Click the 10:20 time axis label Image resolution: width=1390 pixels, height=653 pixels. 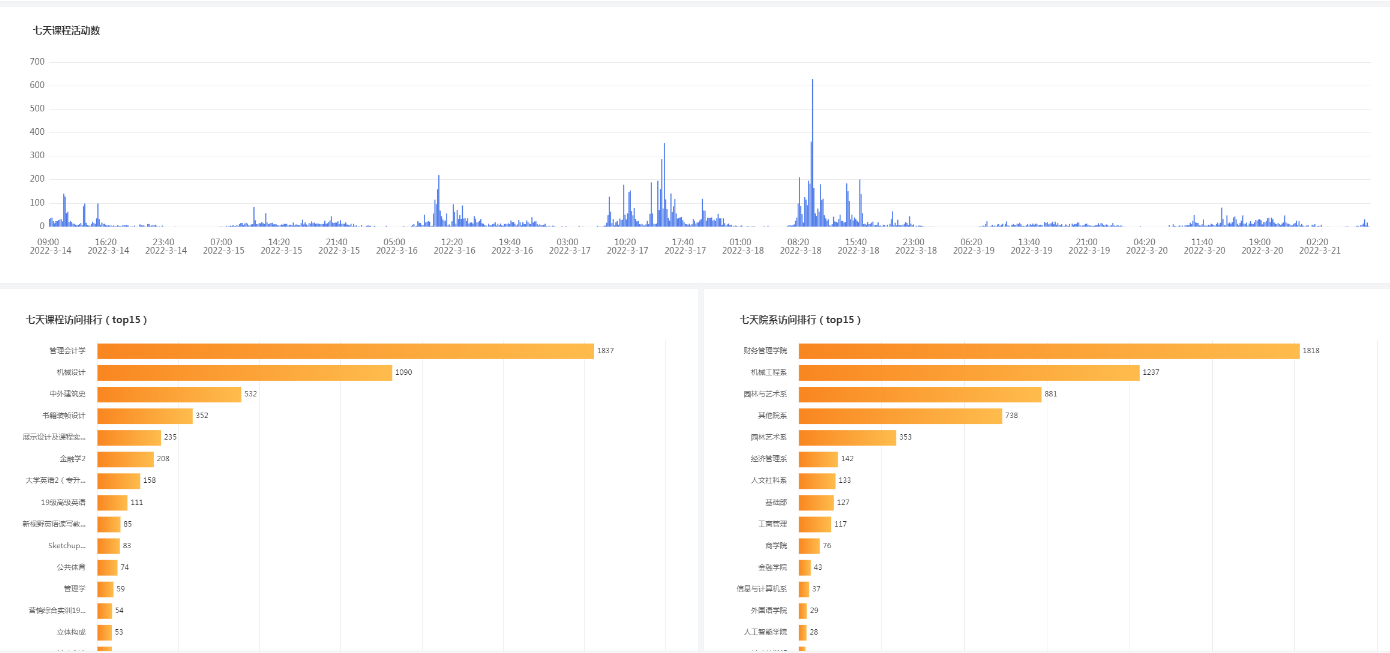(625, 242)
